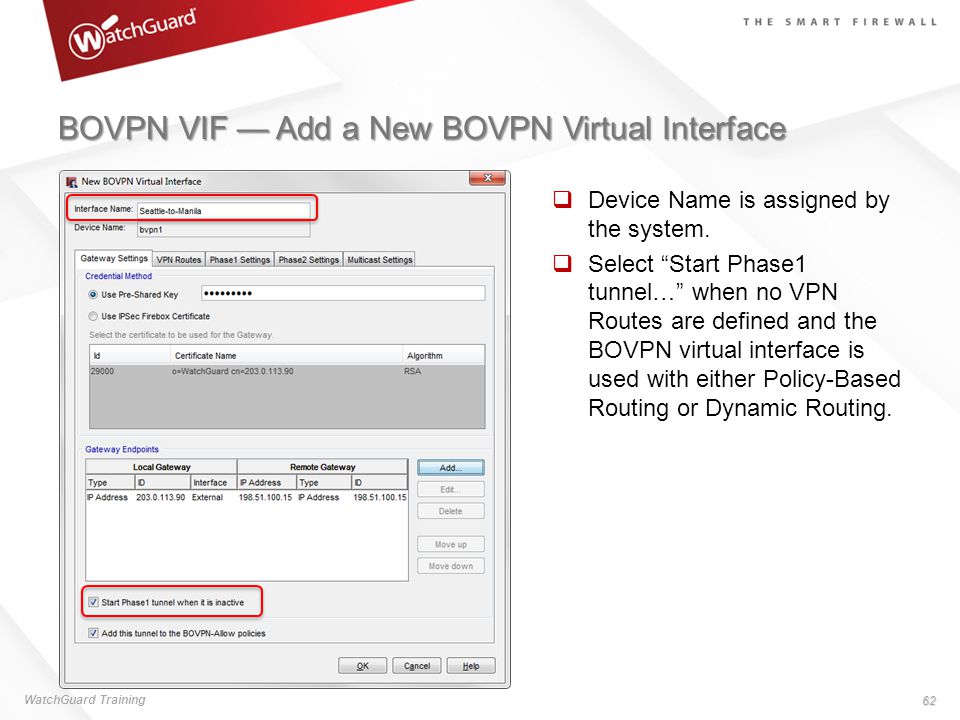Viewport: 960px width, 720px height.
Task: Close the New BOVPN Virtual Interface dialog
Action: coord(488,178)
